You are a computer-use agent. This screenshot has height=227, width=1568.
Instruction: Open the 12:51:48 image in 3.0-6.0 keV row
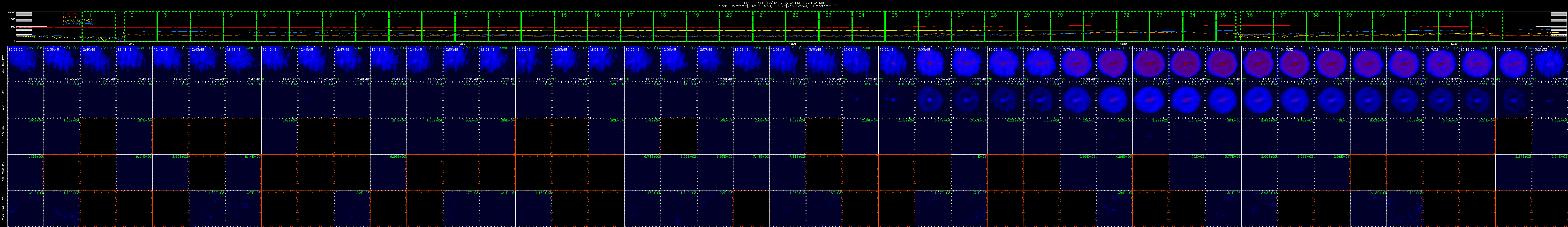coord(497,64)
